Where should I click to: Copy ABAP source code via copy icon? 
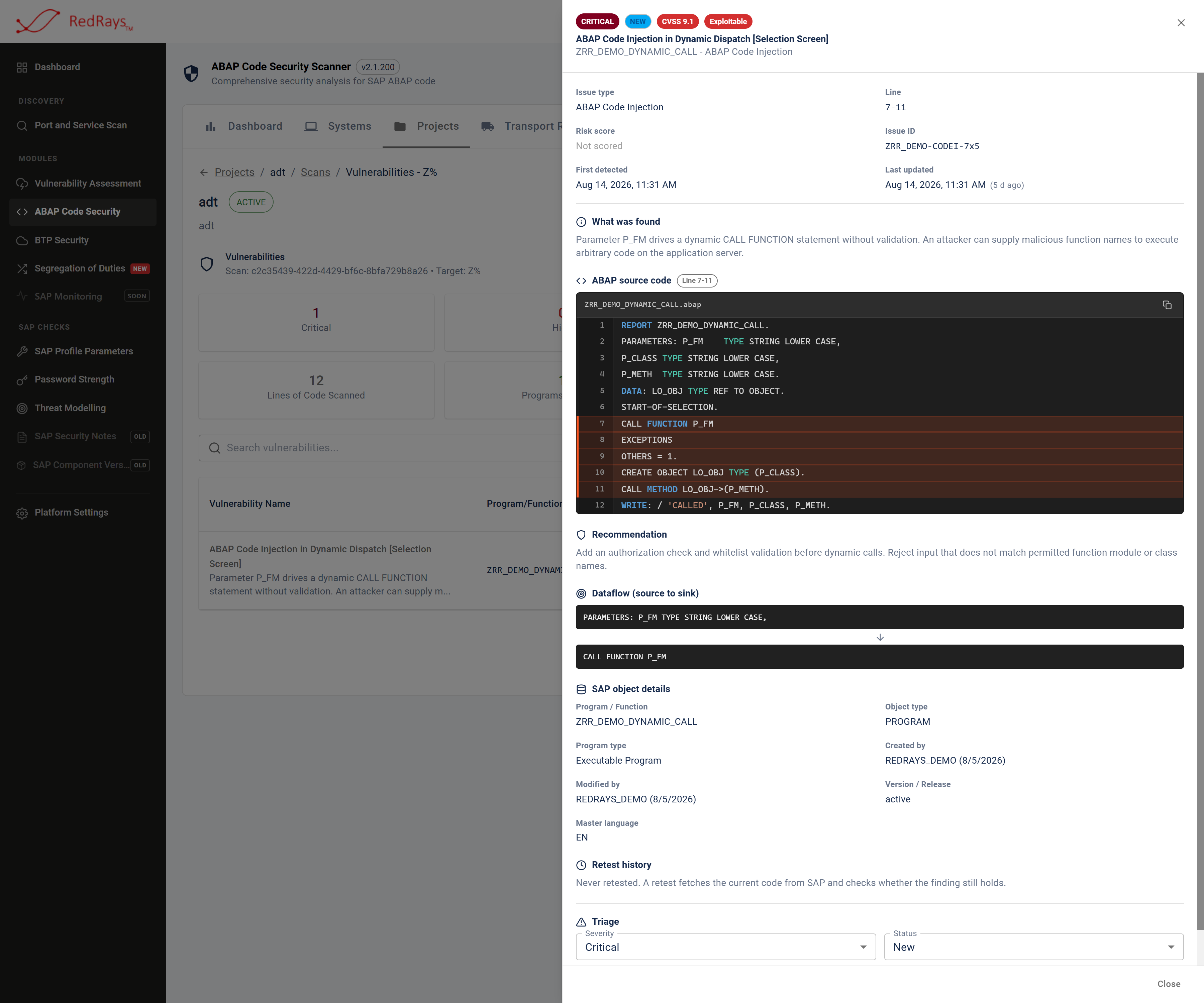(x=1167, y=305)
